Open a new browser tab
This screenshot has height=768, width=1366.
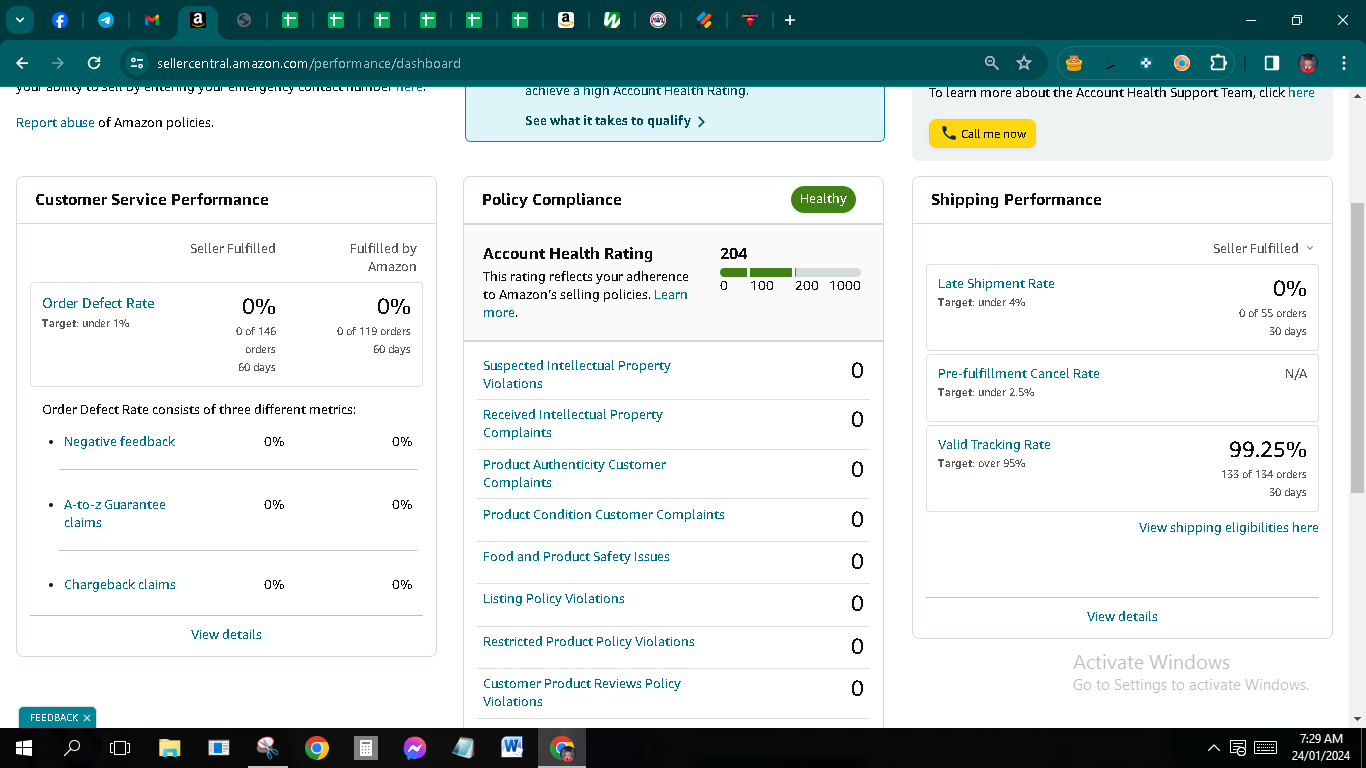[x=790, y=20]
